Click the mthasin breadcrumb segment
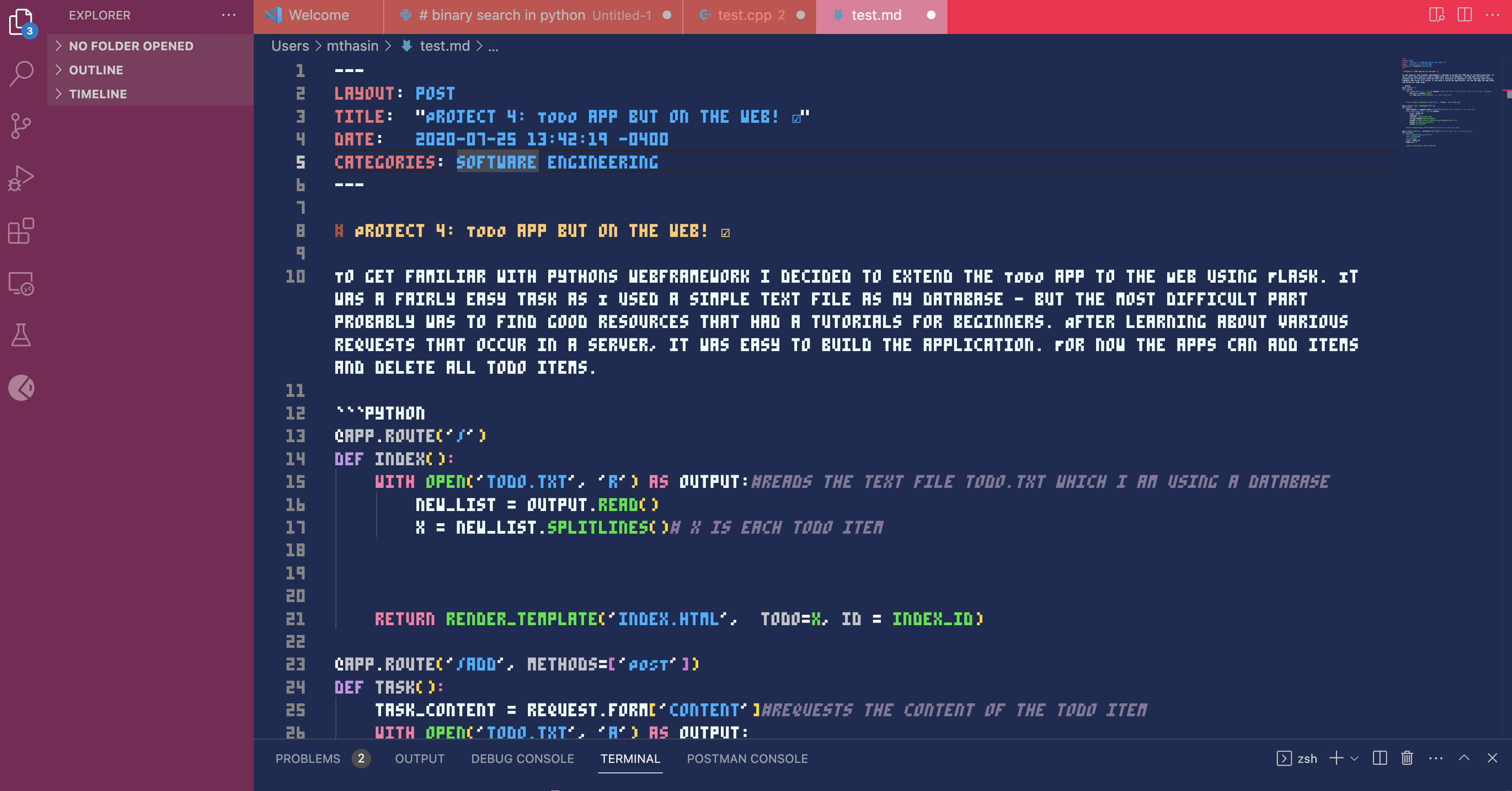1512x791 pixels. tap(352, 46)
